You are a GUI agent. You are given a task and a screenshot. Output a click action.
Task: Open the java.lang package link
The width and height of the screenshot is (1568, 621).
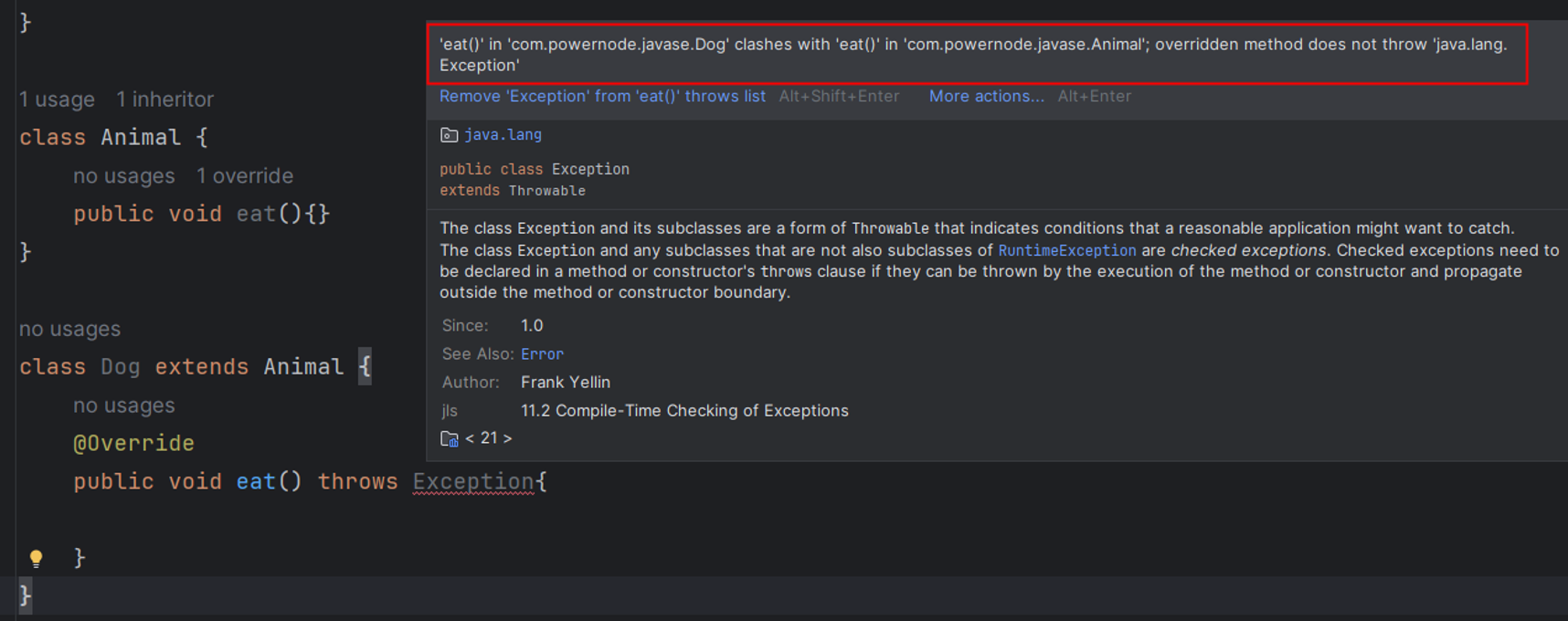point(503,135)
